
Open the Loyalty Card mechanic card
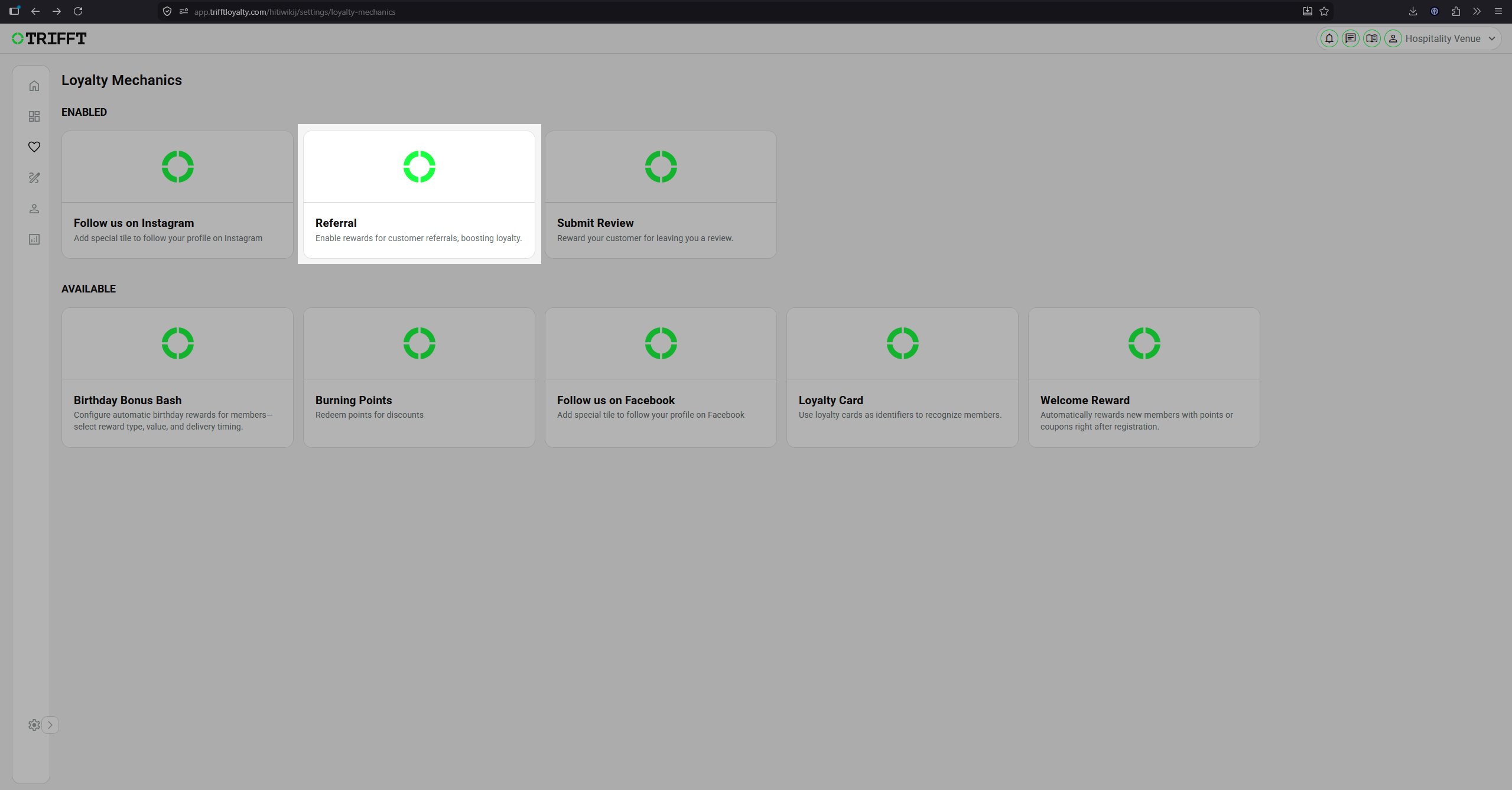(902, 378)
